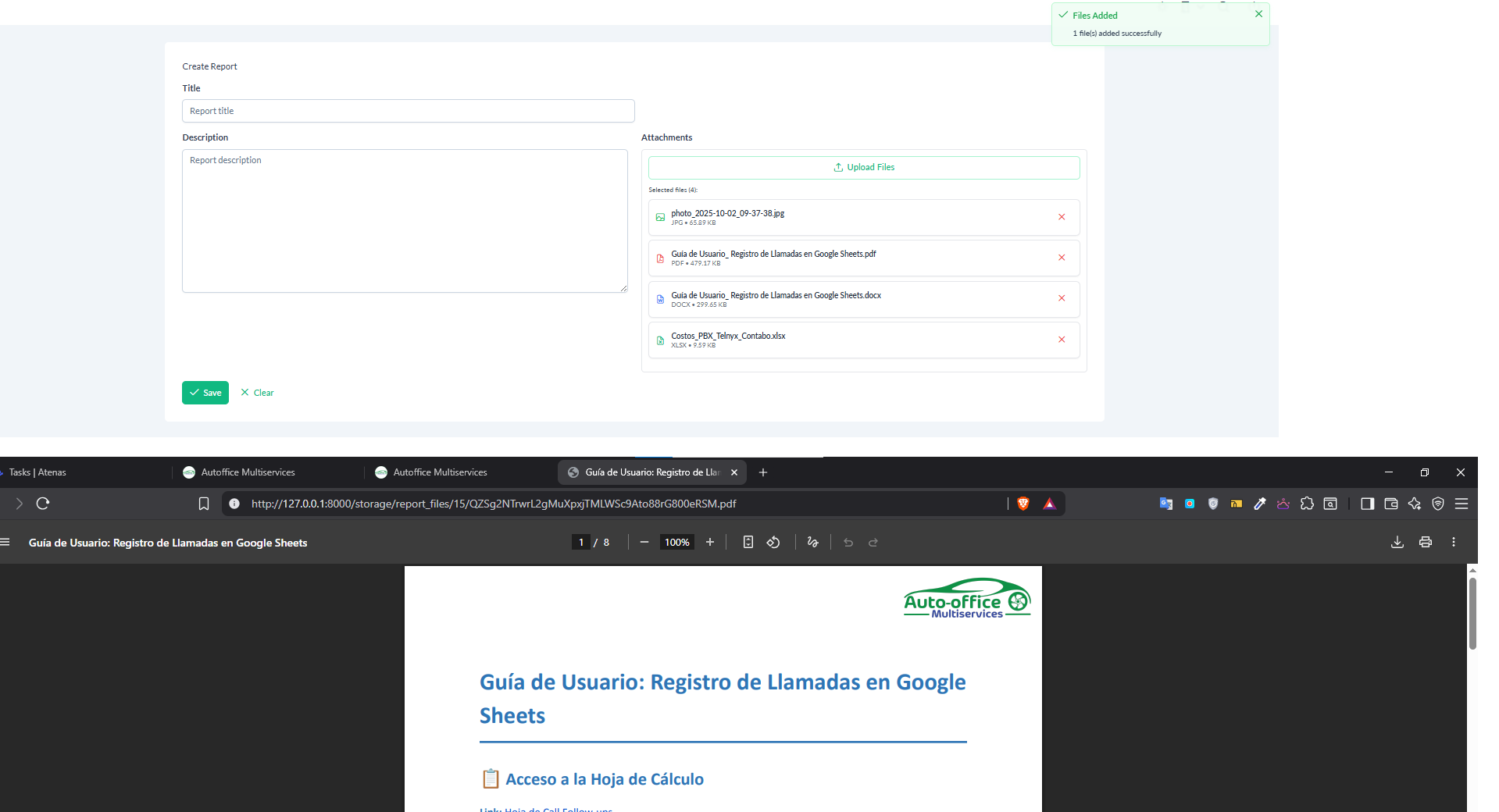Click the green Save button
The height and width of the screenshot is (812, 1499).
205,393
